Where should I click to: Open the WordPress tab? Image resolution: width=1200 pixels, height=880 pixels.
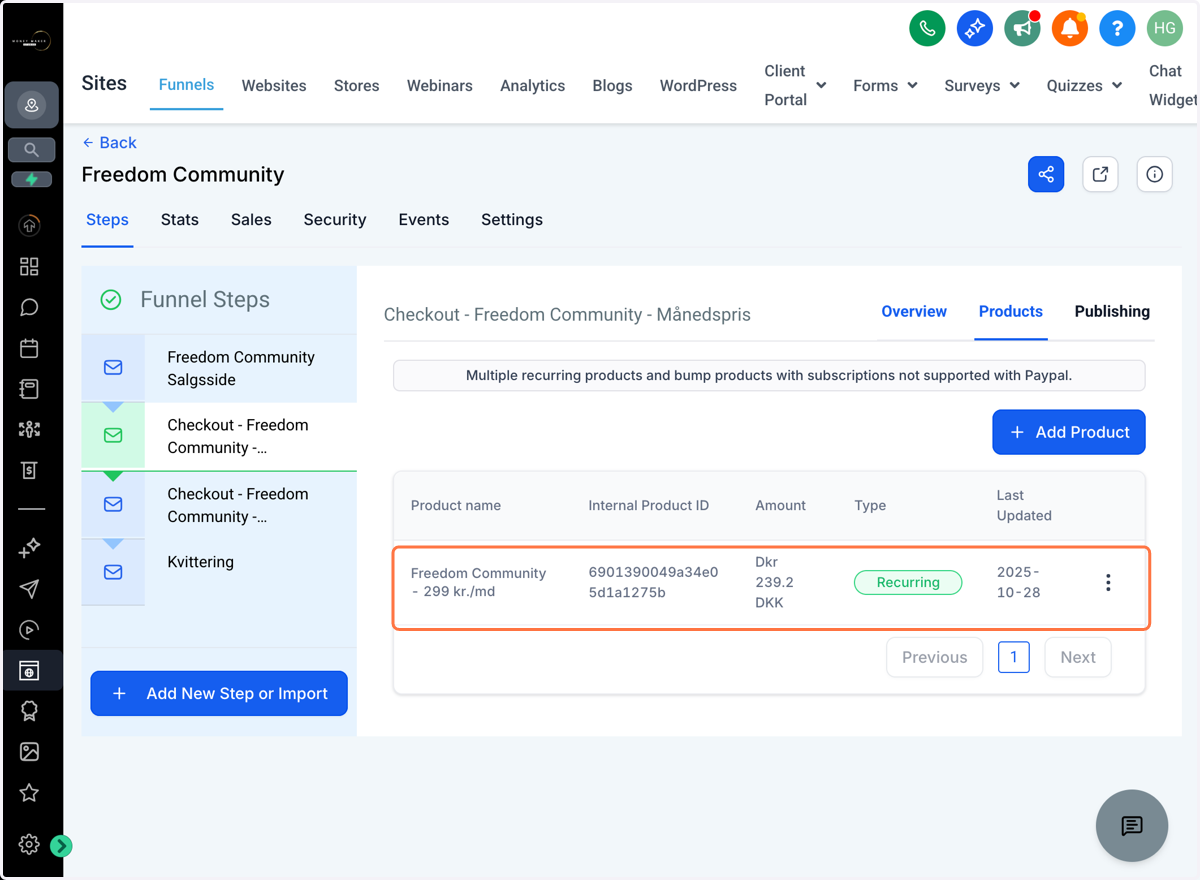698,86
